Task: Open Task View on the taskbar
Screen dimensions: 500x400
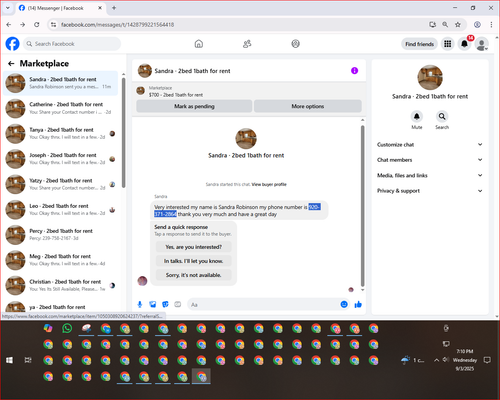Action: [x=28, y=360]
